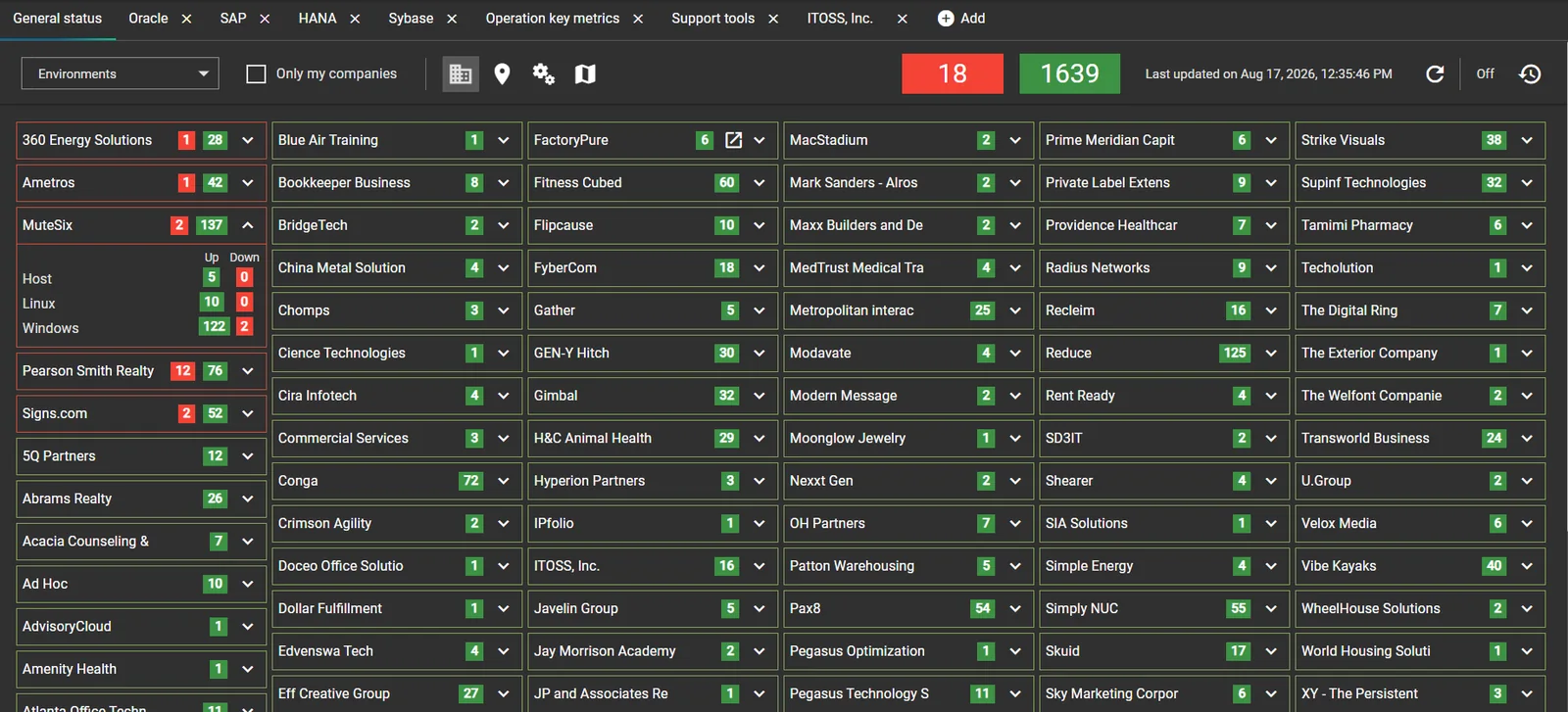Close the HANA tab
The image size is (1568, 712).
(355, 19)
